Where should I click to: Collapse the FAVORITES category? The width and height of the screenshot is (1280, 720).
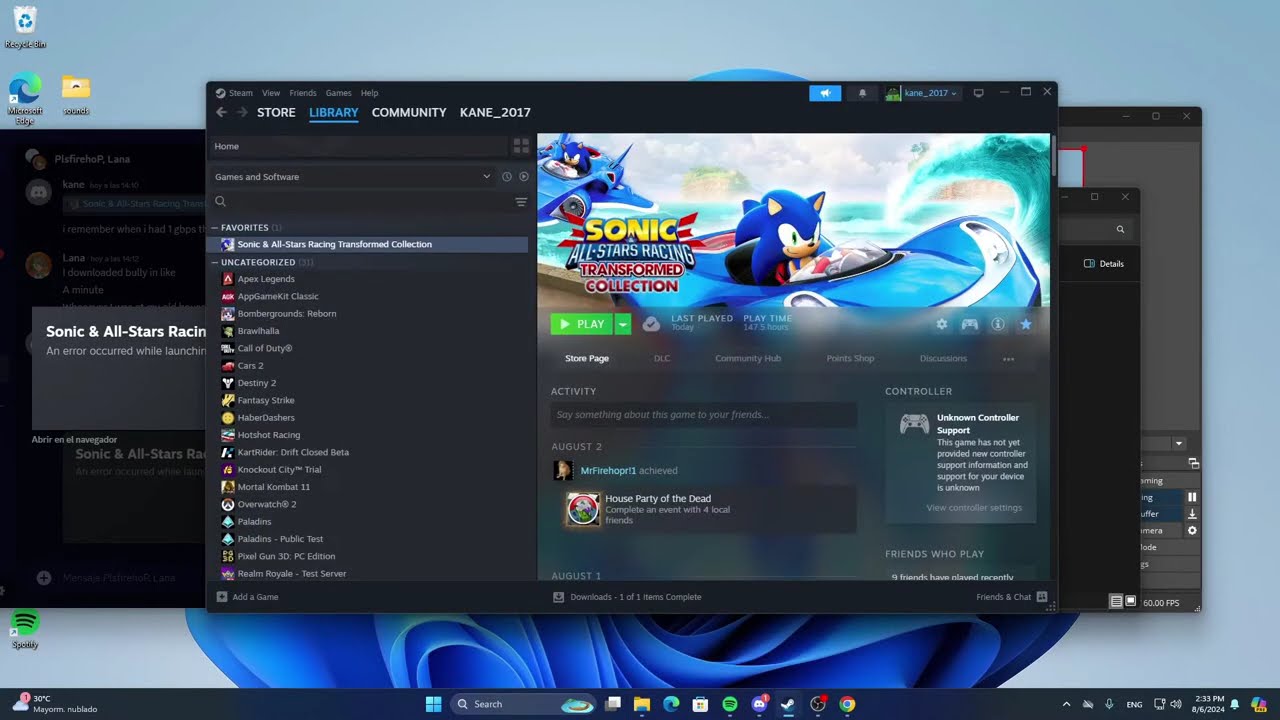point(214,228)
